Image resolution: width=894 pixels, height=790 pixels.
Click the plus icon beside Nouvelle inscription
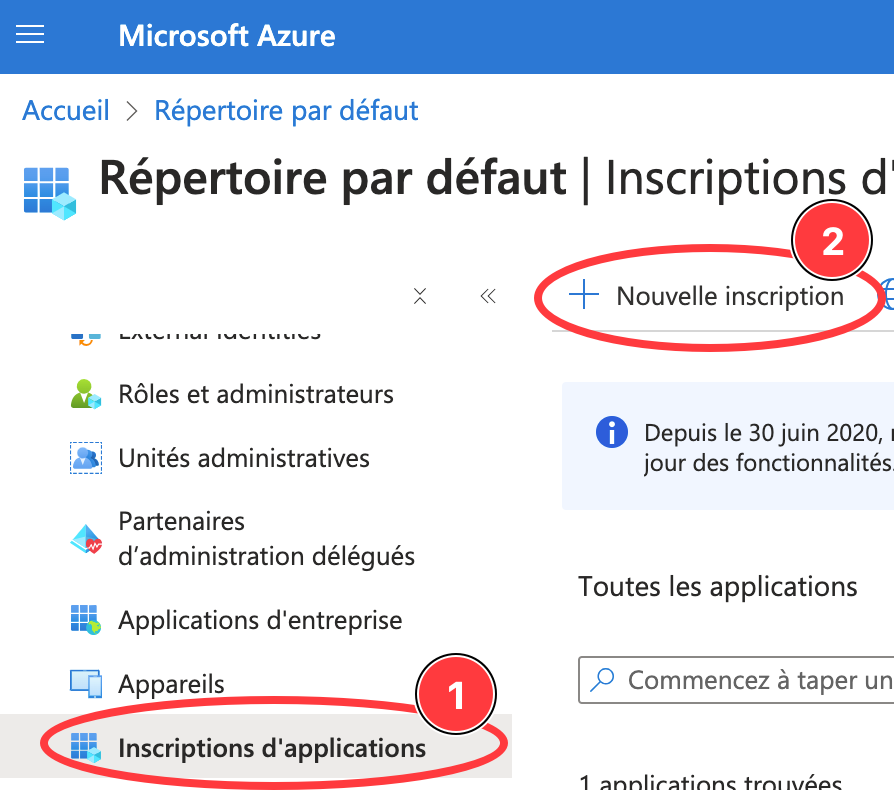coord(583,295)
